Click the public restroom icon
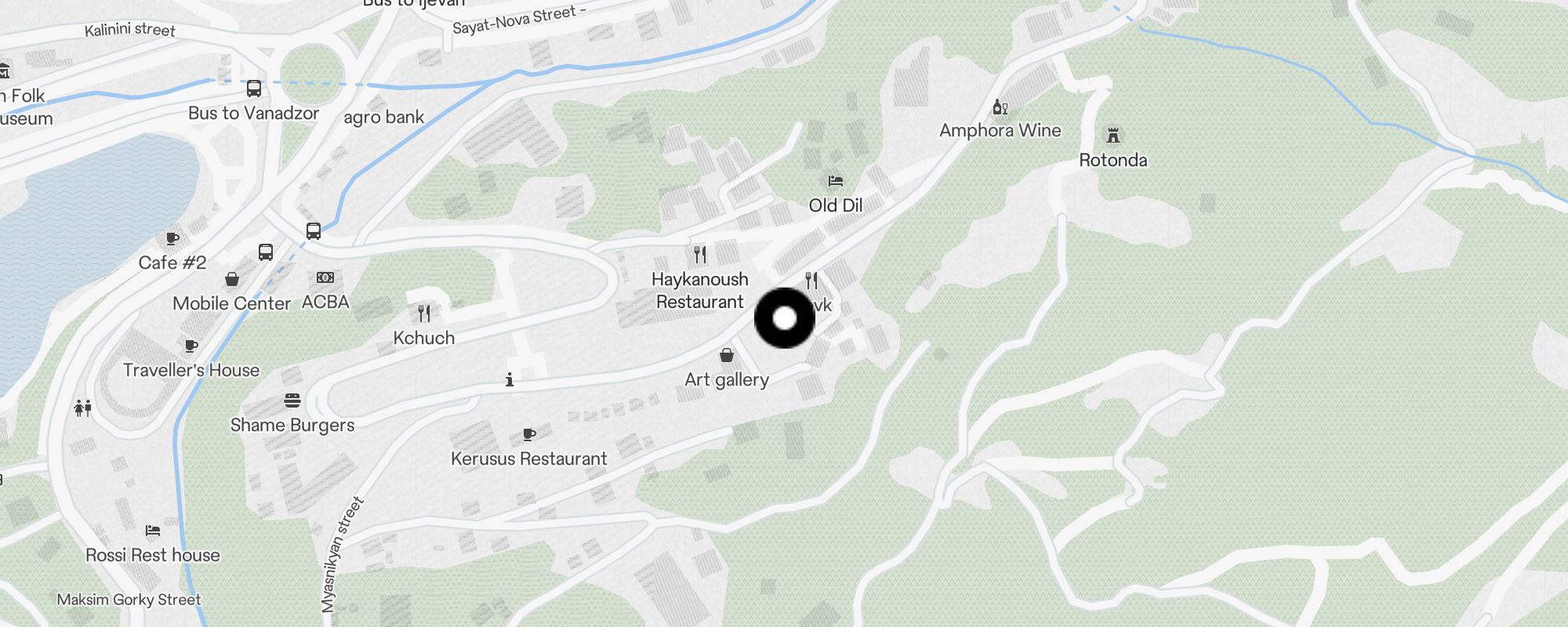The width and height of the screenshot is (1568, 627). [x=83, y=408]
